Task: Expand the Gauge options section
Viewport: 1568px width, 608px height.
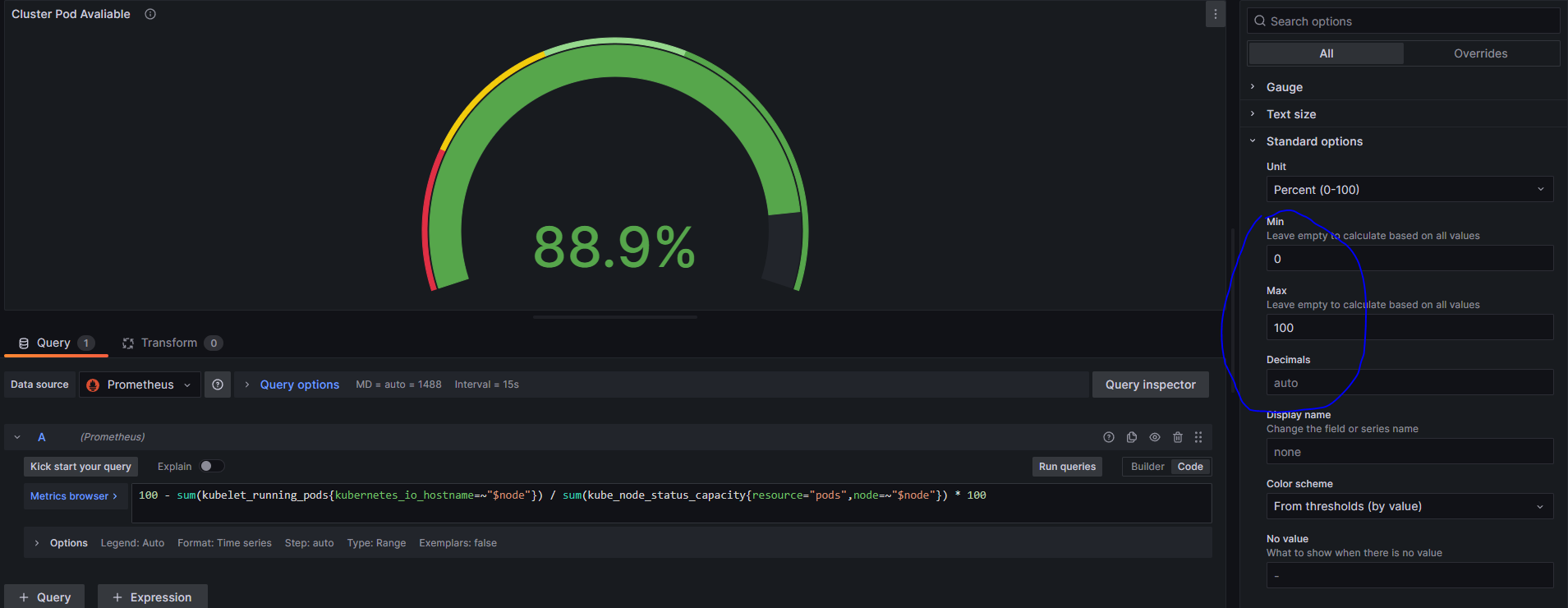Action: click(x=1285, y=87)
